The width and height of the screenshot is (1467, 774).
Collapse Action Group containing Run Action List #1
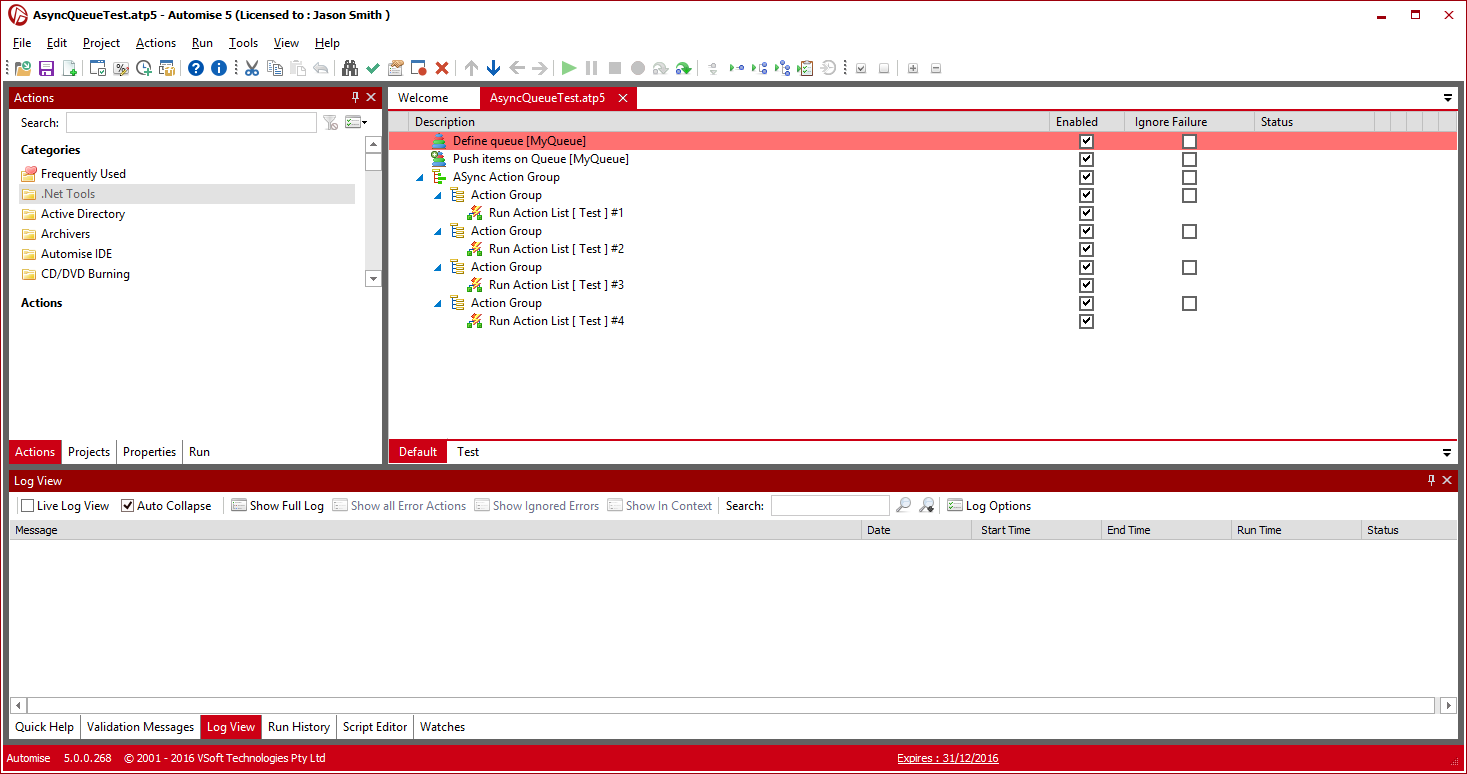438,196
